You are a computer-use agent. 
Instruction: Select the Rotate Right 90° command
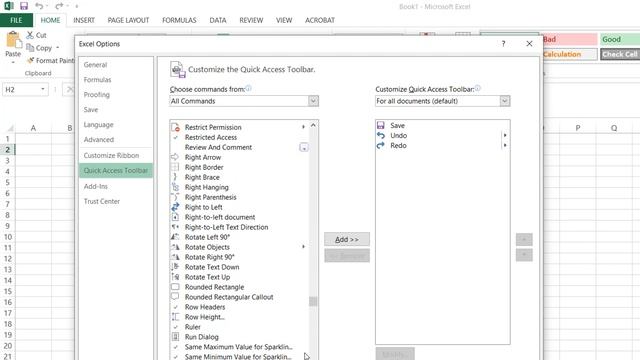click(239, 257)
